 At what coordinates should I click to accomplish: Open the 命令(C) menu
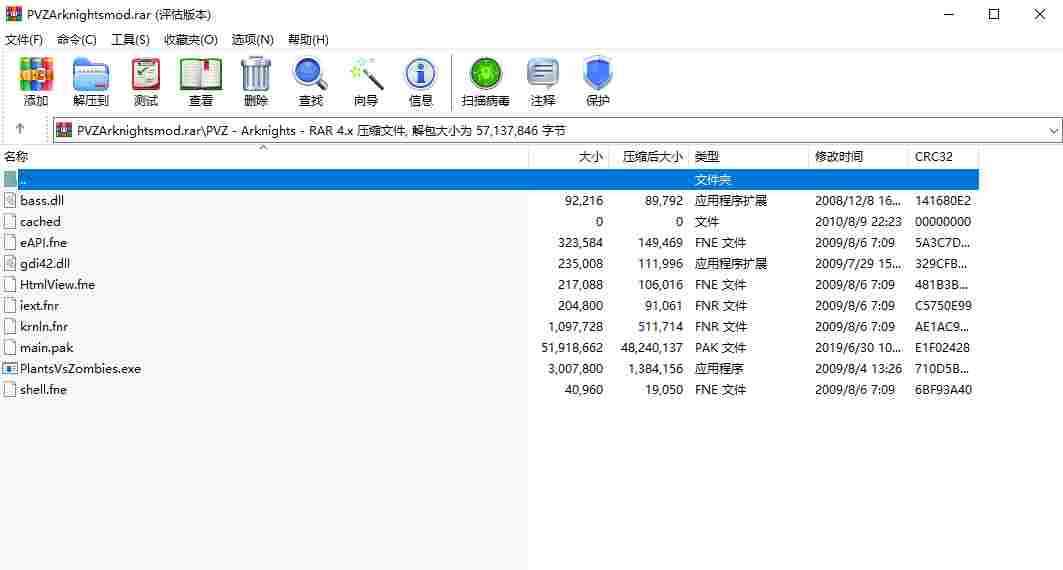tap(77, 40)
